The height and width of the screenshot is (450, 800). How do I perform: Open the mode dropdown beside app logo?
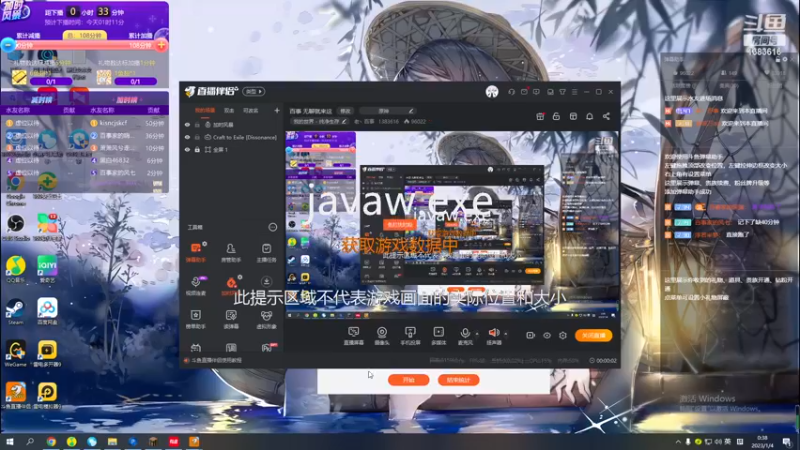(x=254, y=92)
